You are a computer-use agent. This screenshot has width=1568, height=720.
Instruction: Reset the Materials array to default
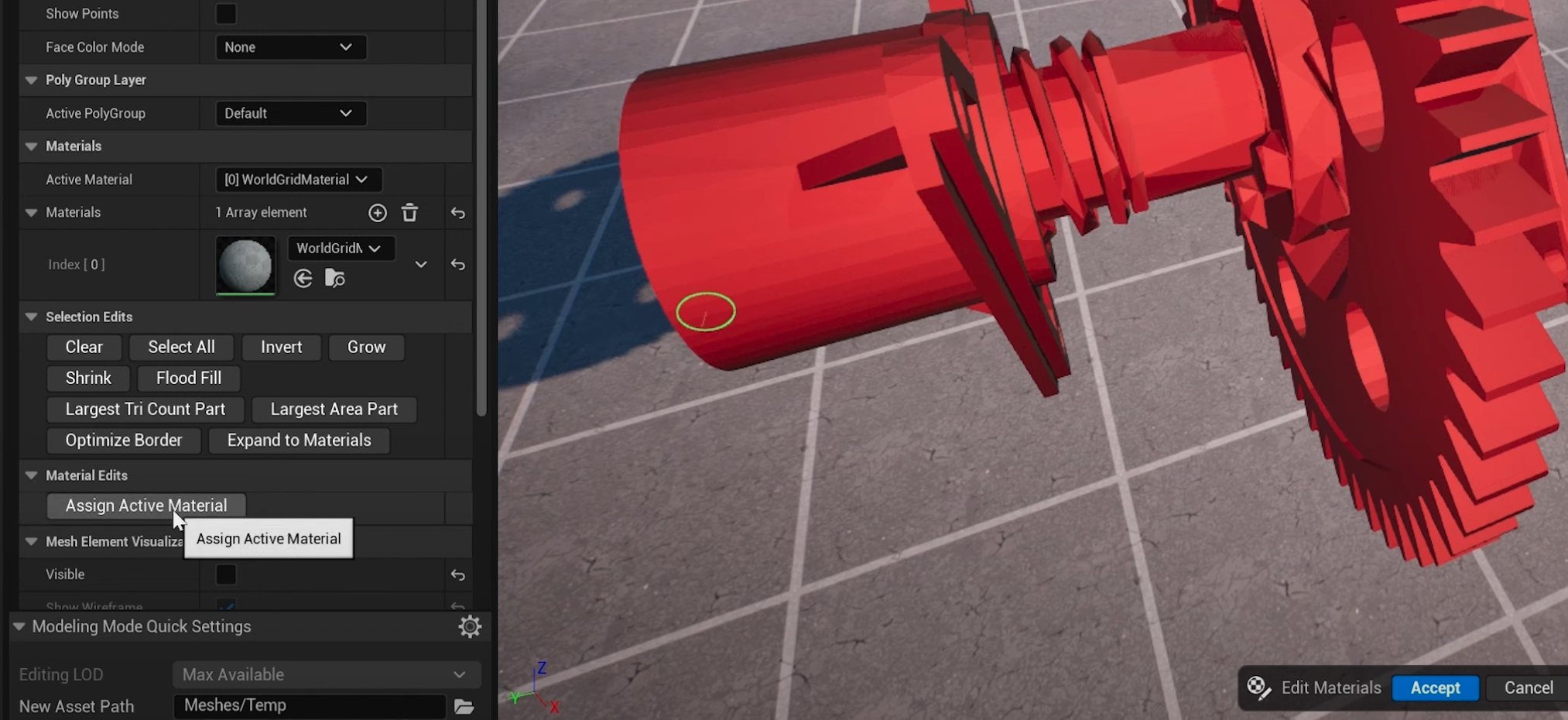point(458,213)
